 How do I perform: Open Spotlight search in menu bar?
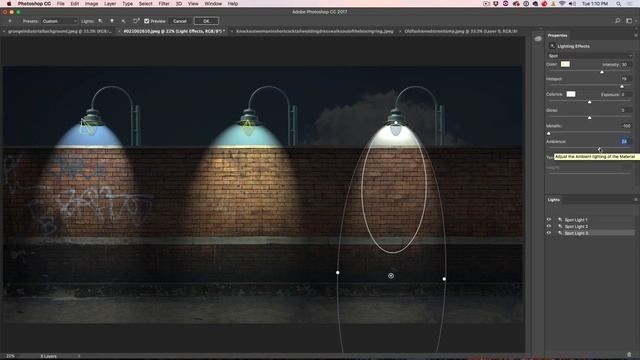pyautogui.click(x=618, y=4)
